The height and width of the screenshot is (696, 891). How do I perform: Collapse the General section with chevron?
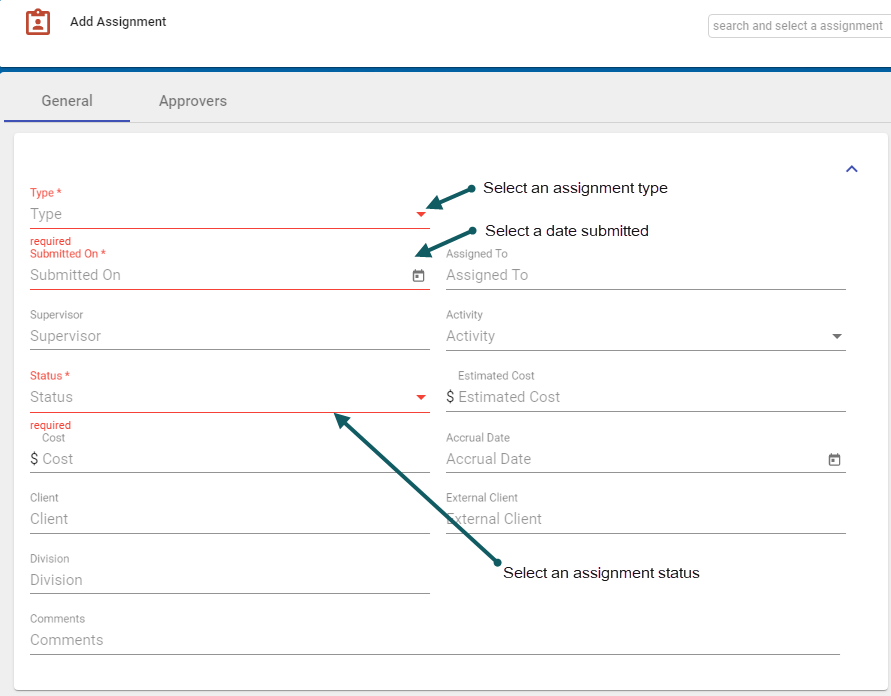click(852, 169)
